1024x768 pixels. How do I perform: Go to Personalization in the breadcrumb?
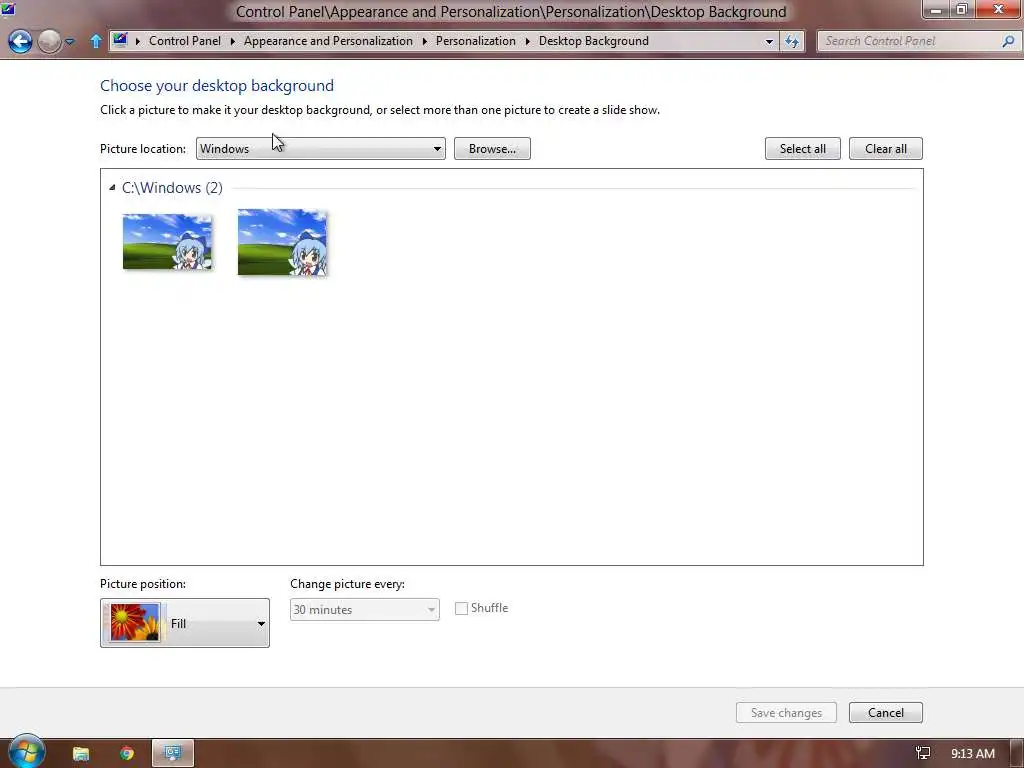pyautogui.click(x=475, y=40)
